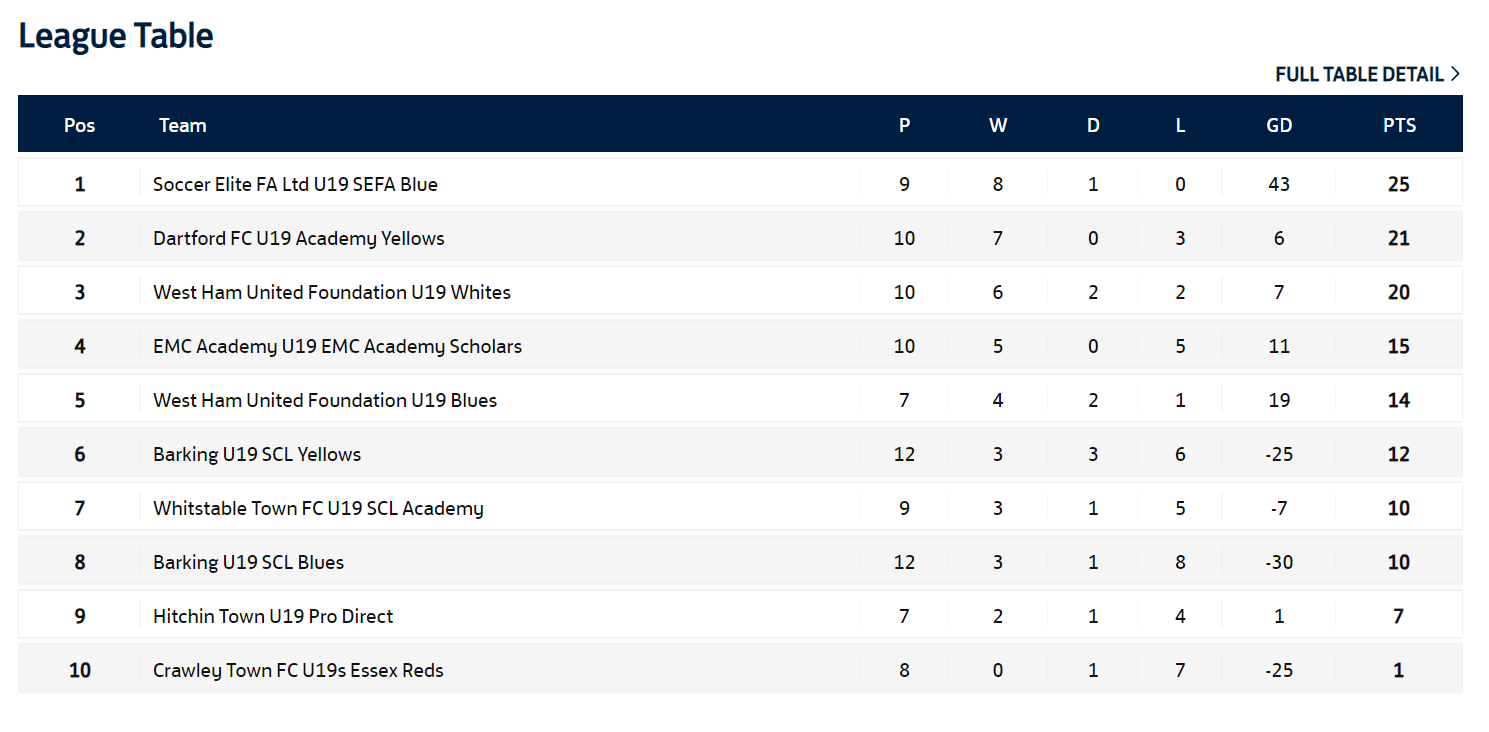
Task: Click the 25 points value for first place
Action: [x=1398, y=184]
